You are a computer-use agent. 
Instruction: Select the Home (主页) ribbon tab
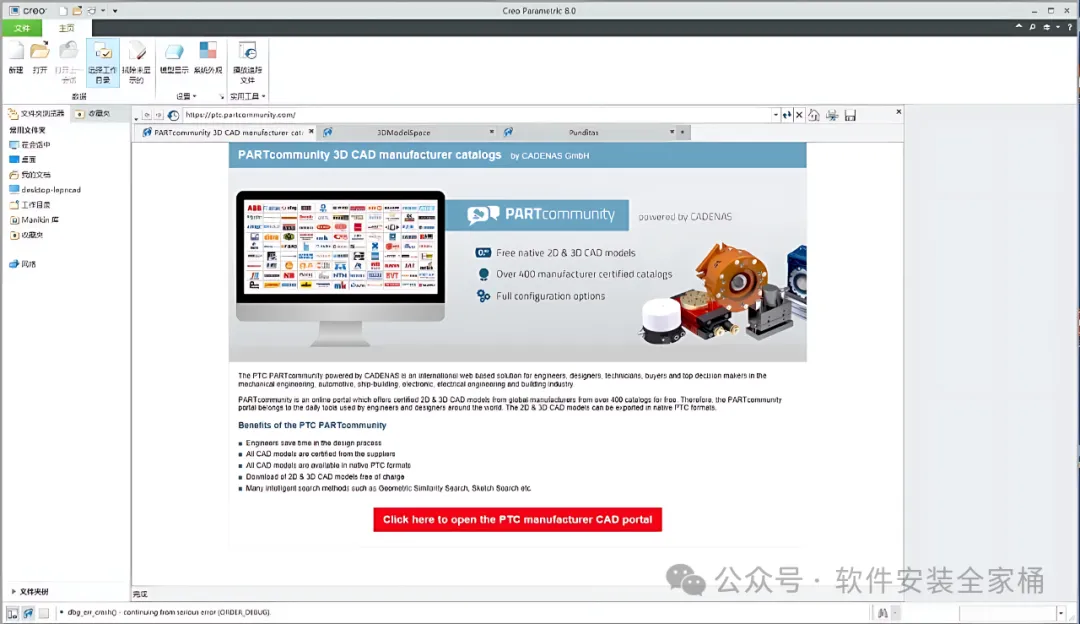[66, 28]
